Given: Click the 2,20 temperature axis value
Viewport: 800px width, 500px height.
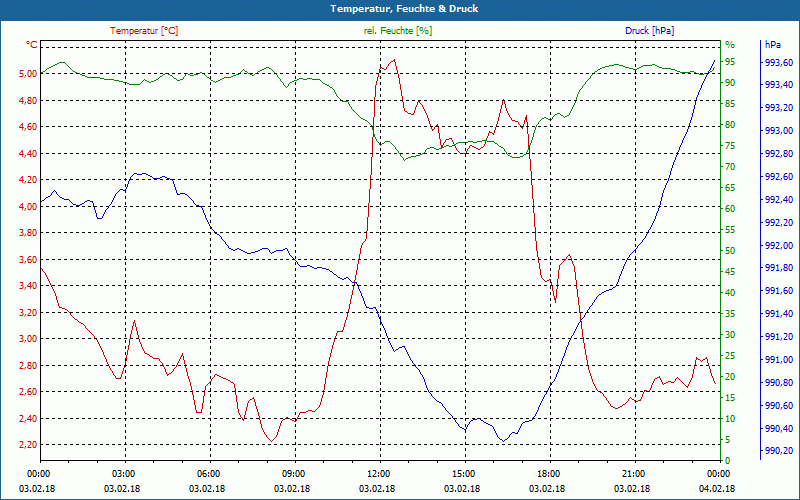Looking at the screenshot, I should pyautogui.click(x=29, y=445).
